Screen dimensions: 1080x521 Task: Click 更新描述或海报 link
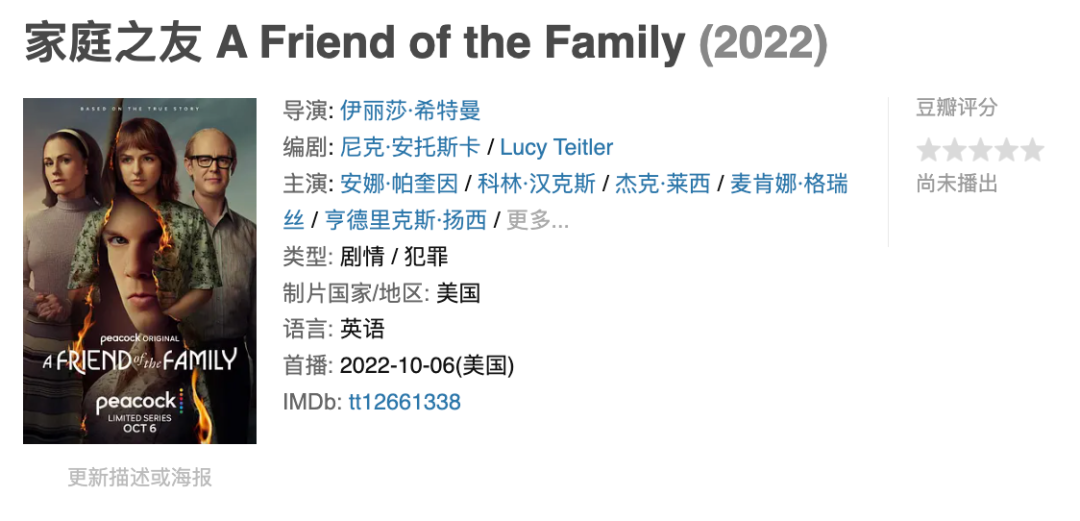pos(140,477)
